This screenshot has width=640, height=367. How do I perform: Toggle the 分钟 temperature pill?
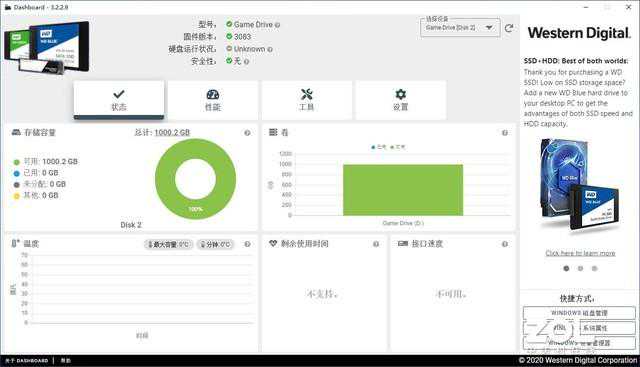[x=215, y=244]
